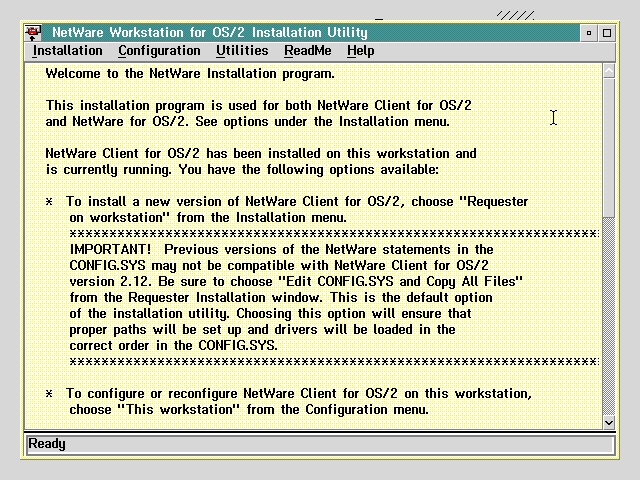Click the title bar text 'NetWare Workstation for OS/2 Installation Utility'
This screenshot has height=480, width=640.
[210, 33]
